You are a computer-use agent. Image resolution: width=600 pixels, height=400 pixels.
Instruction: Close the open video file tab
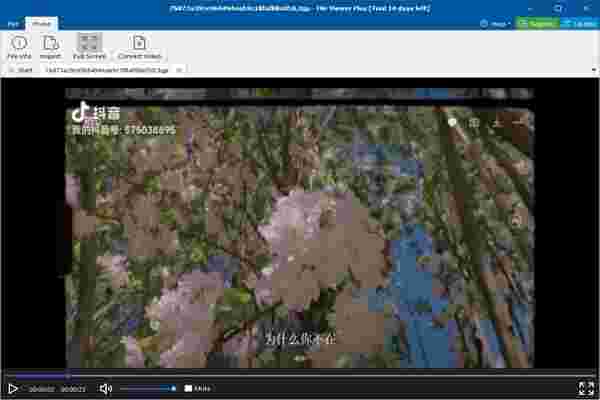point(179,70)
